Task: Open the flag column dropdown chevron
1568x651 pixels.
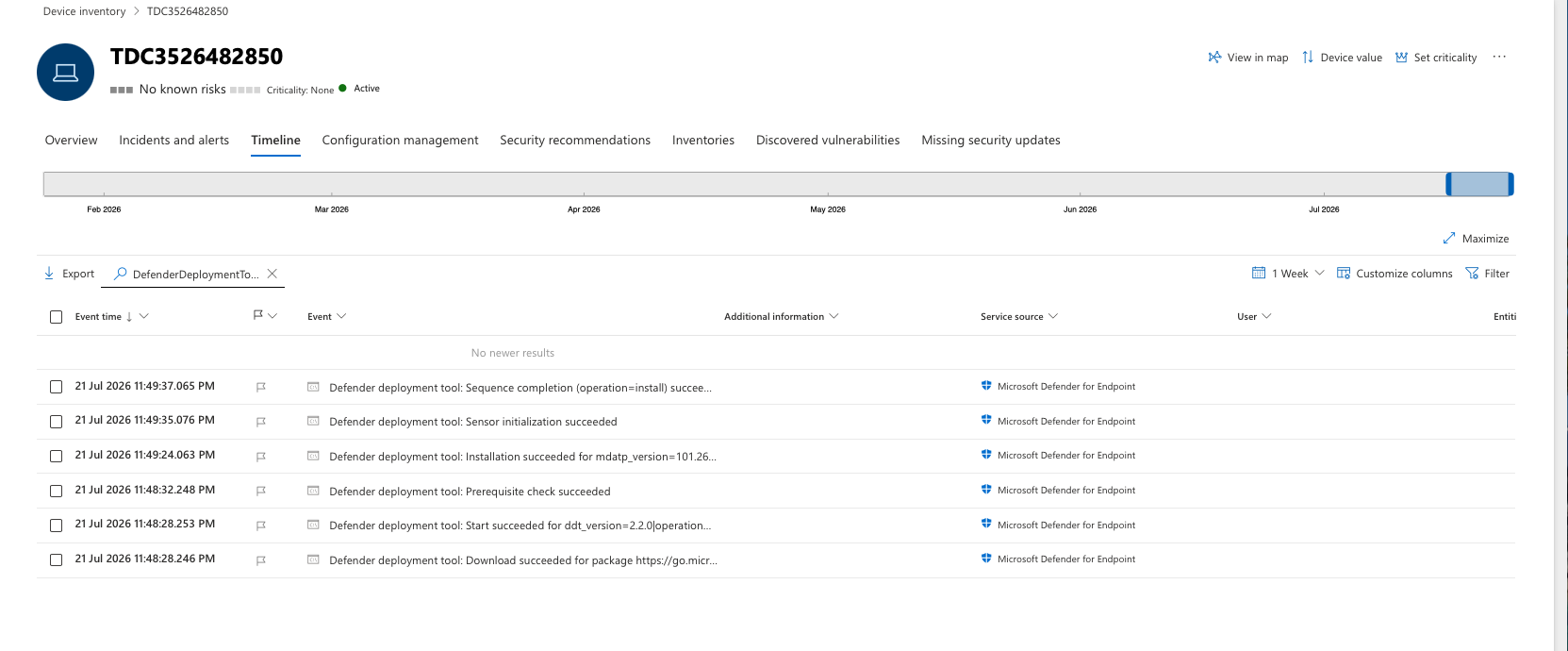Action: [x=272, y=316]
